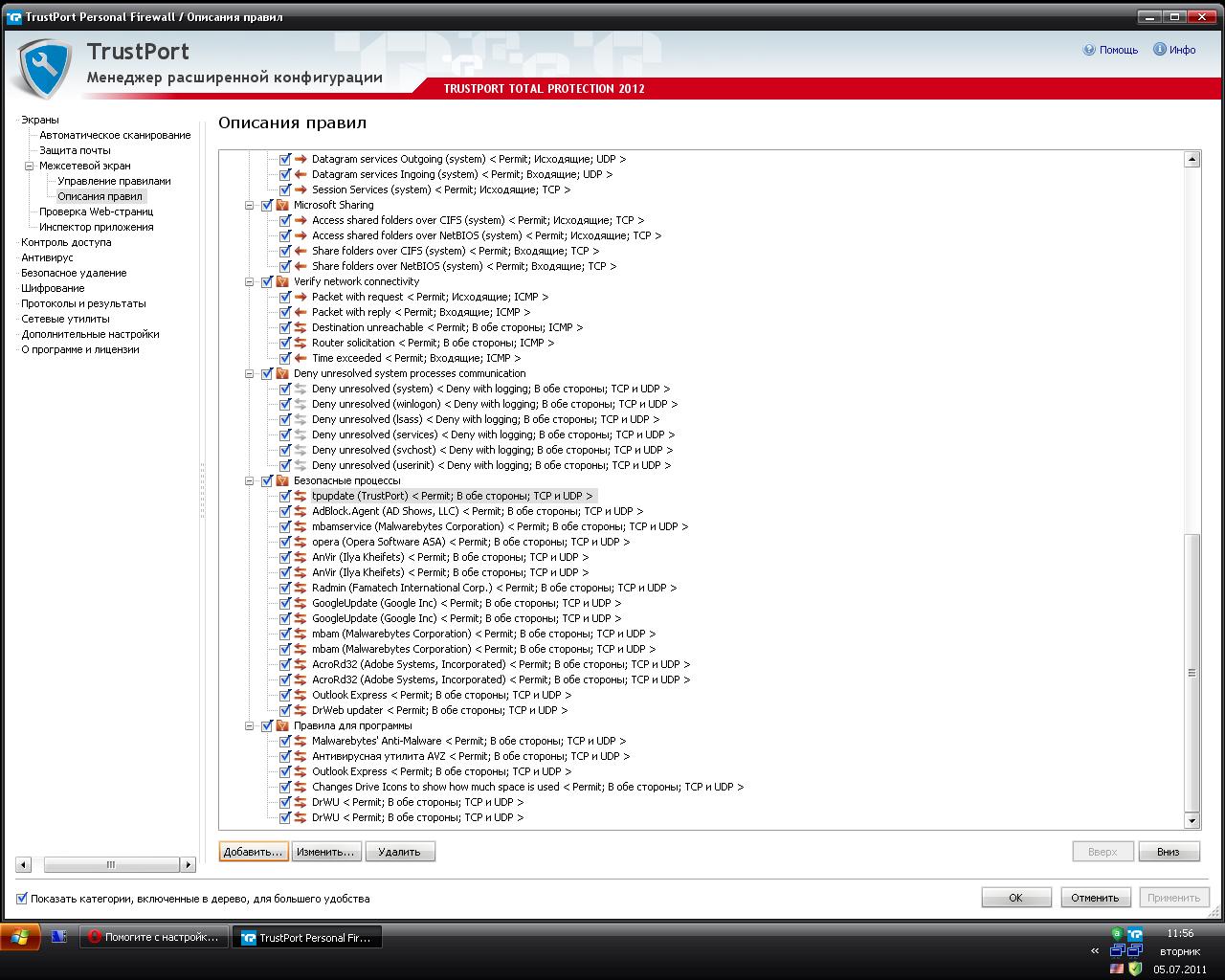1225x980 pixels.
Task: Click the TrustPort icon in the system tray
Action: pyautogui.click(x=1135, y=934)
